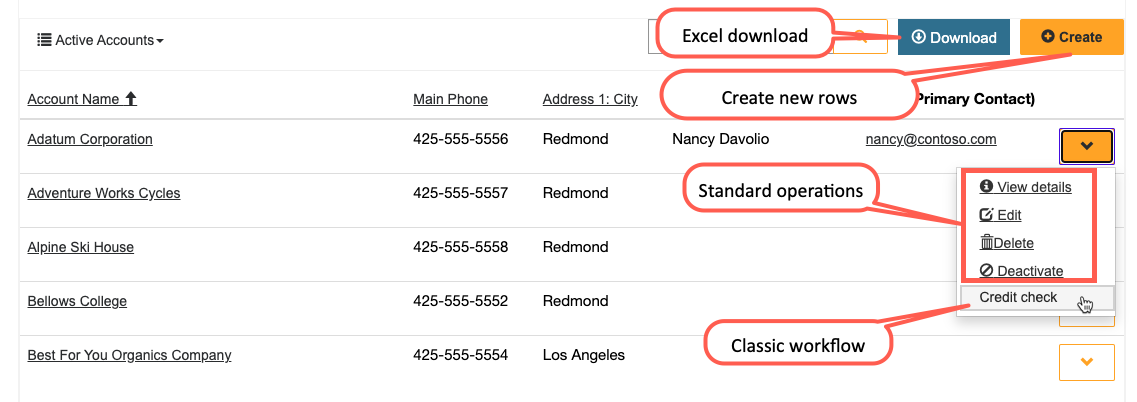The image size is (1137, 402).
Task: Select the phone number 425-555-5552
Action: [x=460, y=301]
